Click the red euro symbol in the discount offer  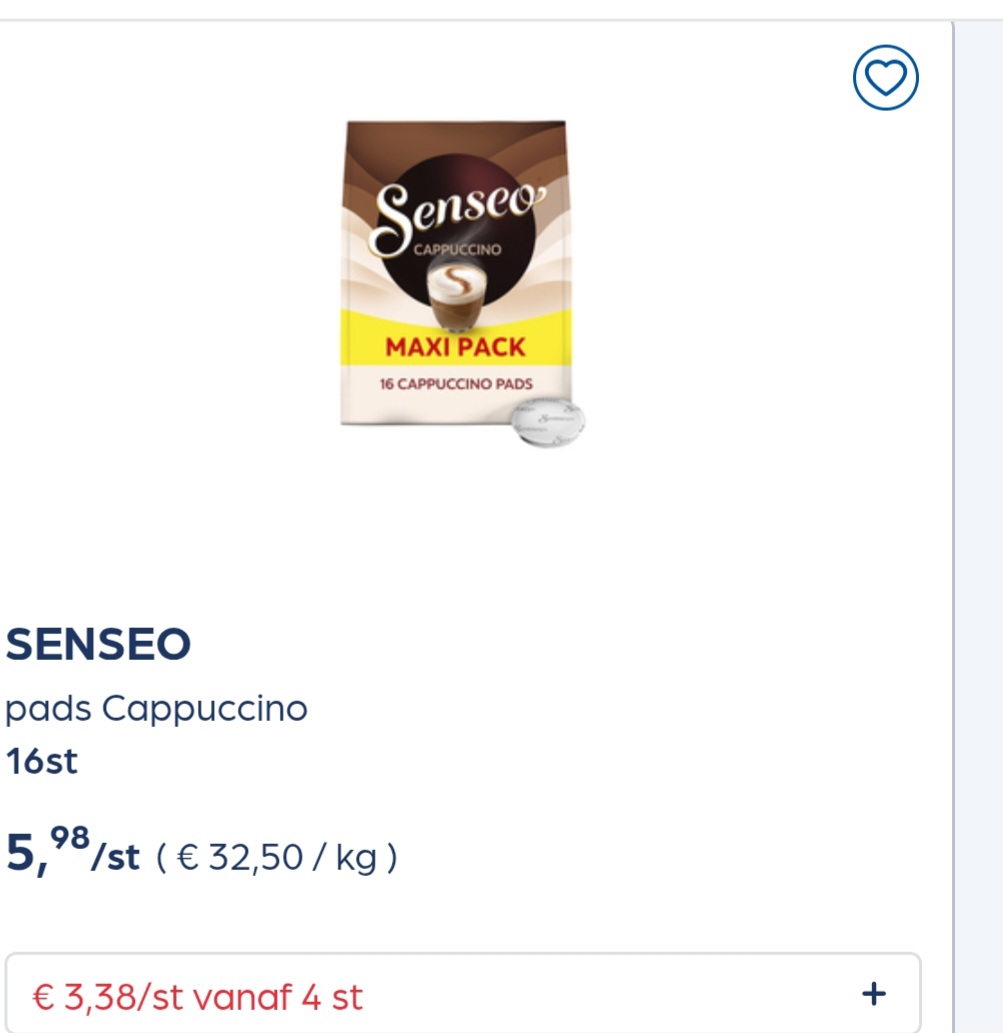tap(44, 996)
